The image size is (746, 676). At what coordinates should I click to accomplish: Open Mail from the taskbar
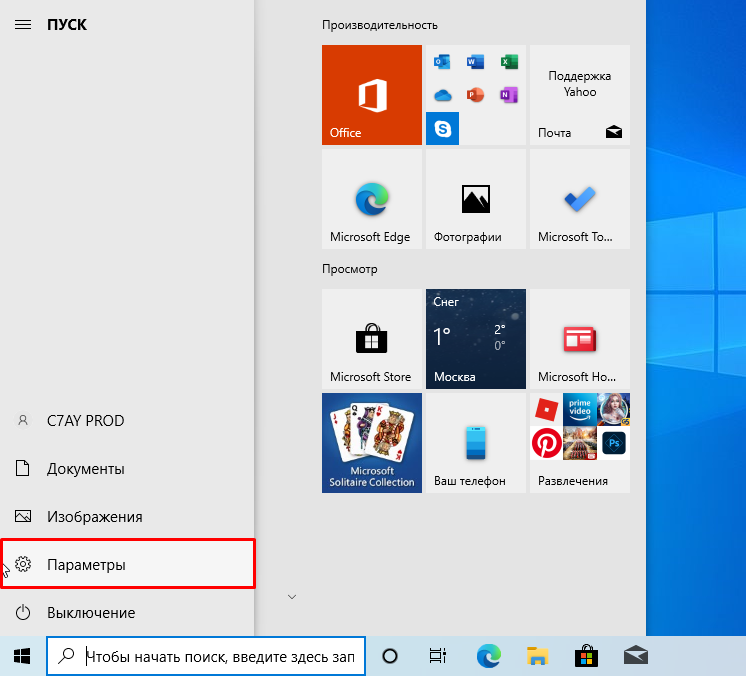(636, 656)
